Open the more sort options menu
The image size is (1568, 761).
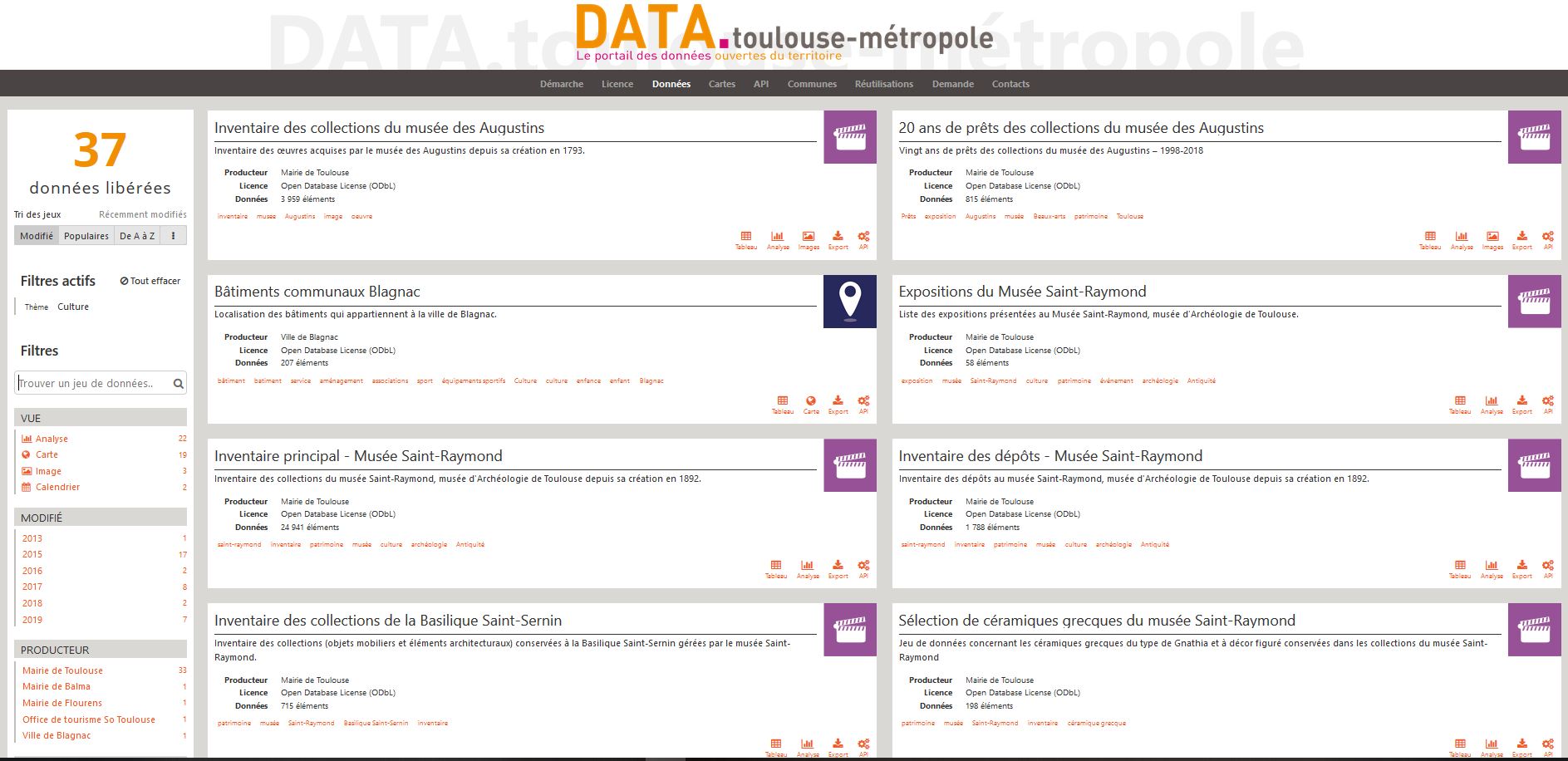[x=173, y=236]
